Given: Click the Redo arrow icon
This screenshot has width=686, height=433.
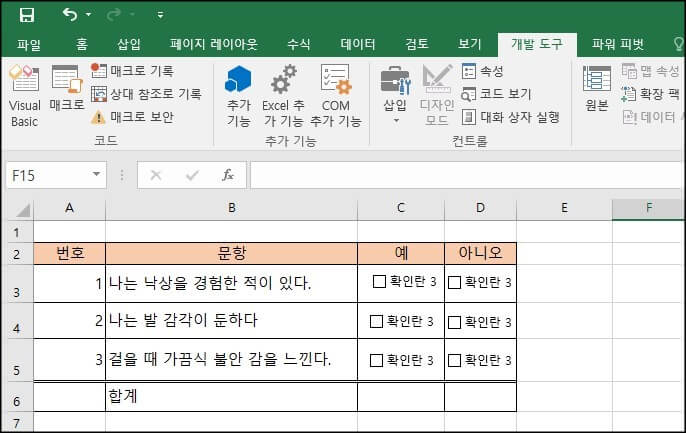Looking at the screenshot, I should [114, 15].
